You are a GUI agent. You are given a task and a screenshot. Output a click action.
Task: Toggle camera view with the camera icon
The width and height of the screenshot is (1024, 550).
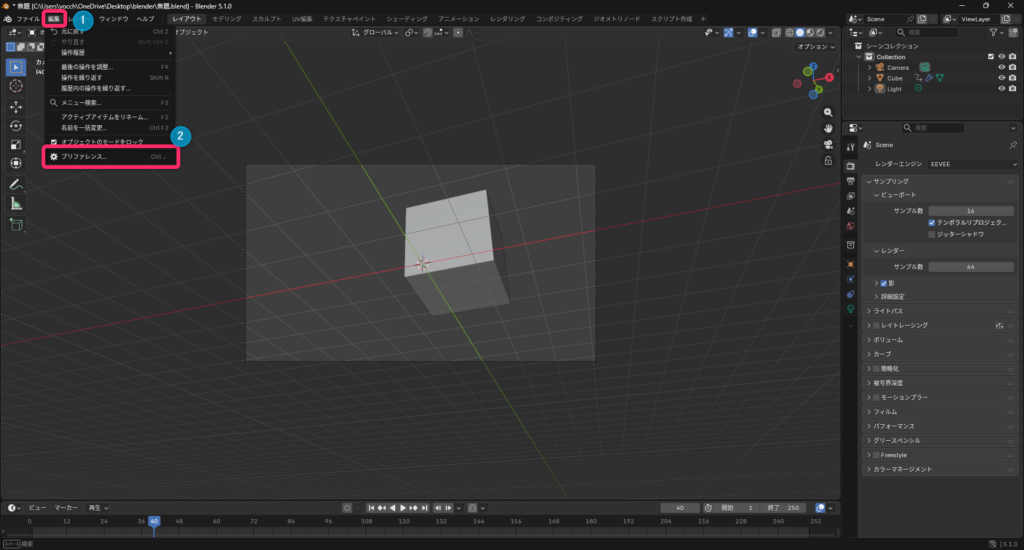tap(828, 144)
